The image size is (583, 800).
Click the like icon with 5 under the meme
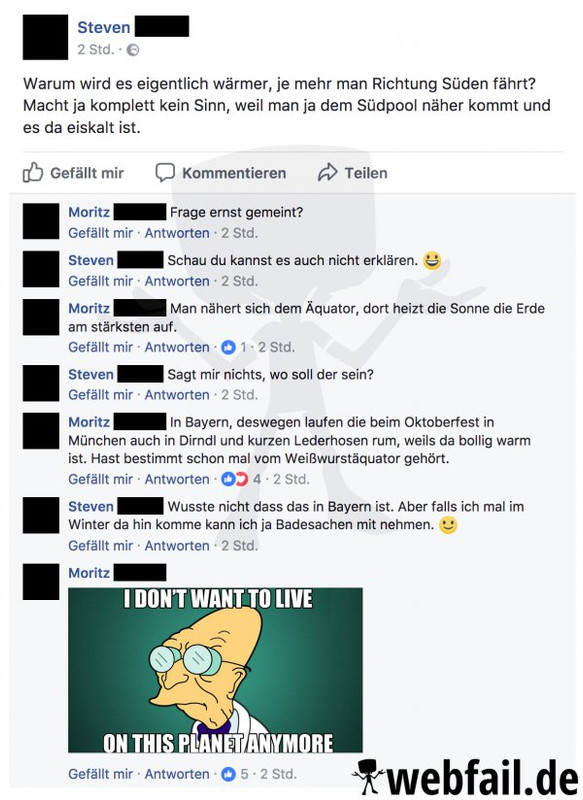228,774
